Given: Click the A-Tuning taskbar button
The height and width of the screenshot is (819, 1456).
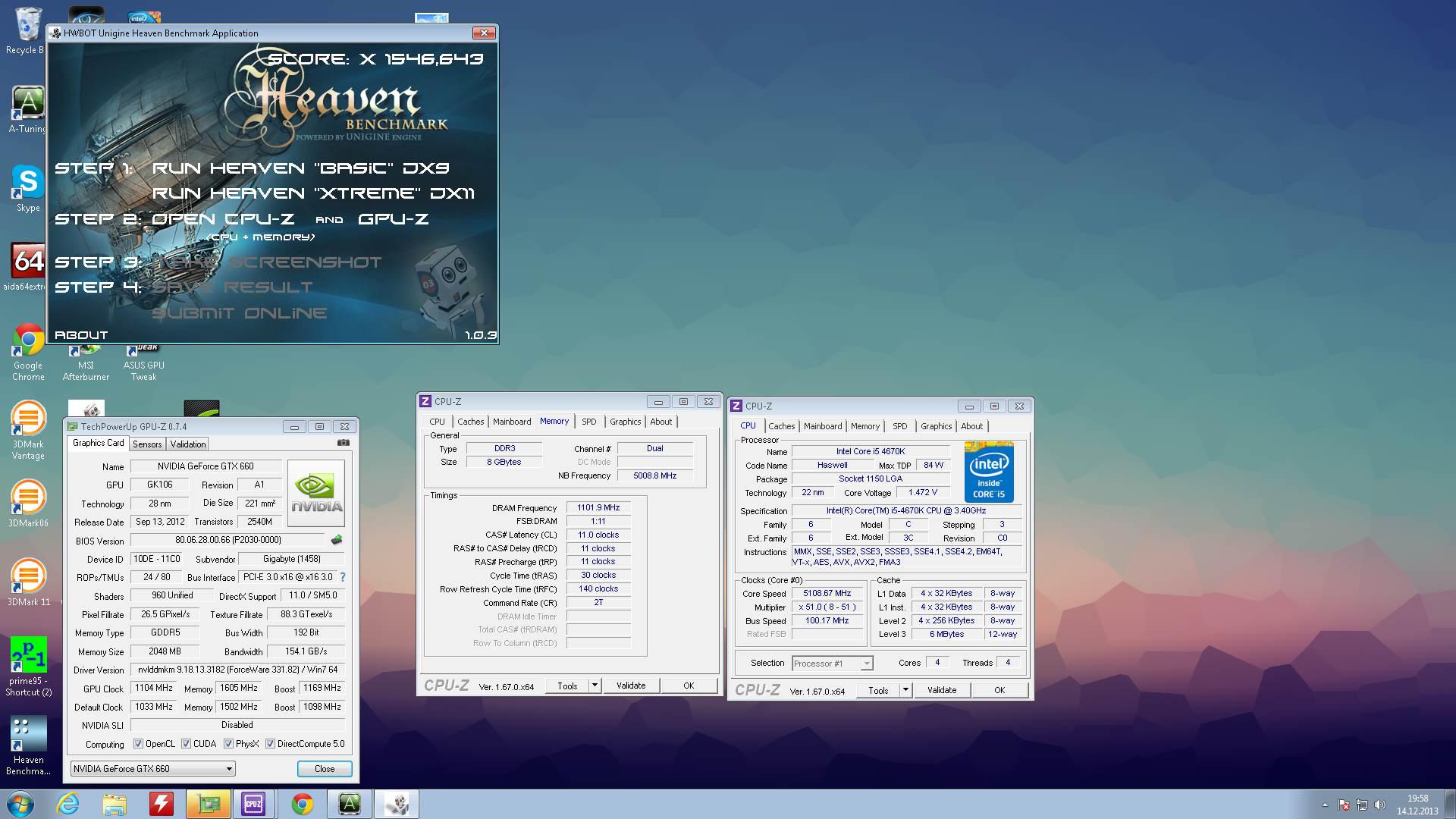Looking at the screenshot, I should point(349,804).
